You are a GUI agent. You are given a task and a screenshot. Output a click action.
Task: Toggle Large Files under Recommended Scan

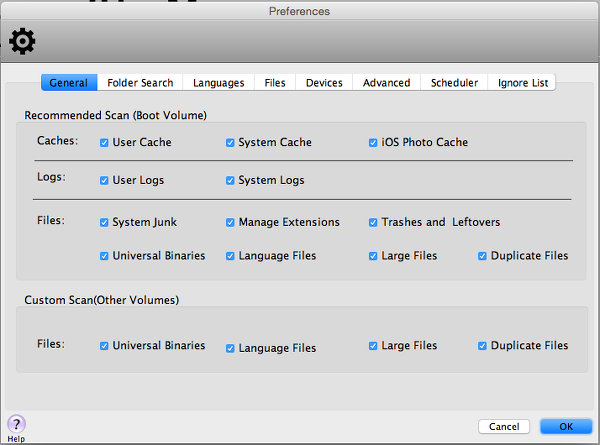pos(373,256)
